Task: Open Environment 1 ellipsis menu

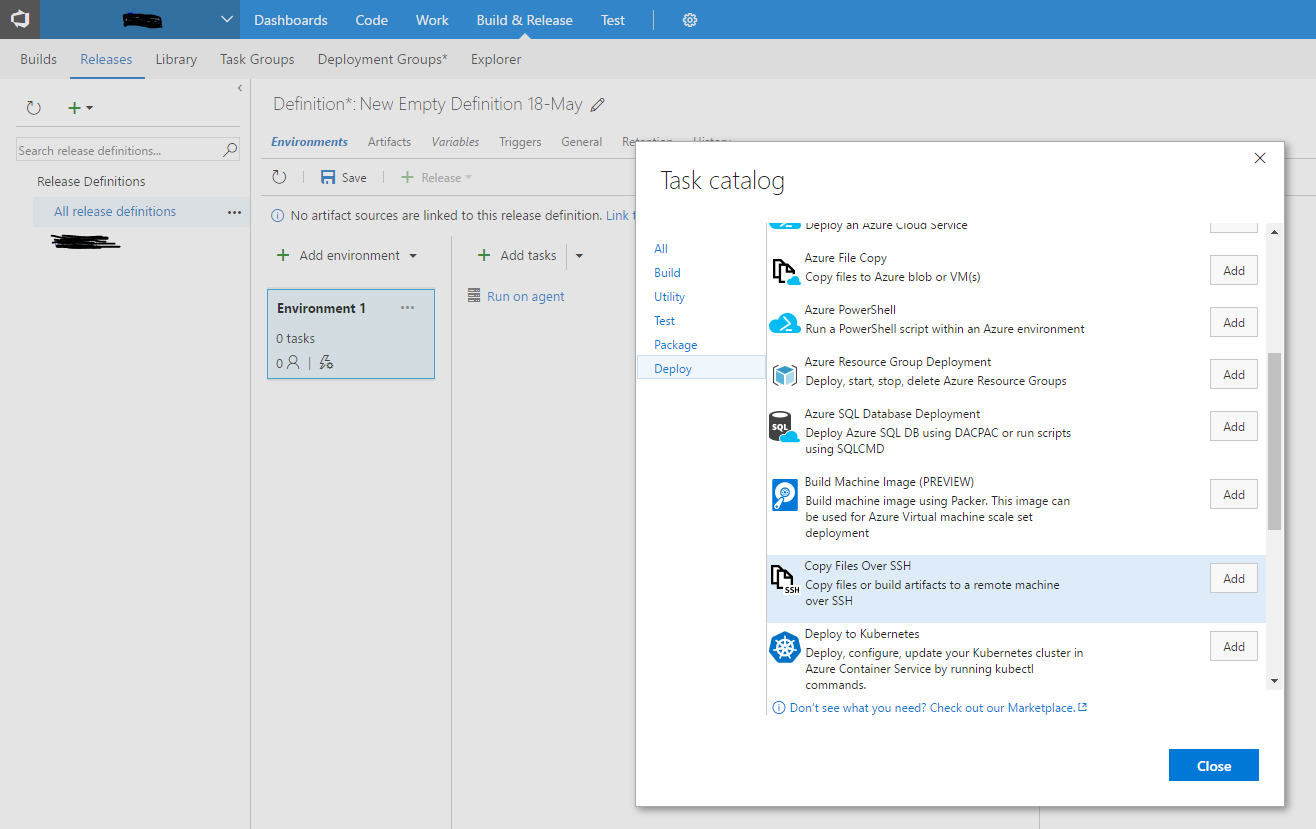Action: 407,308
